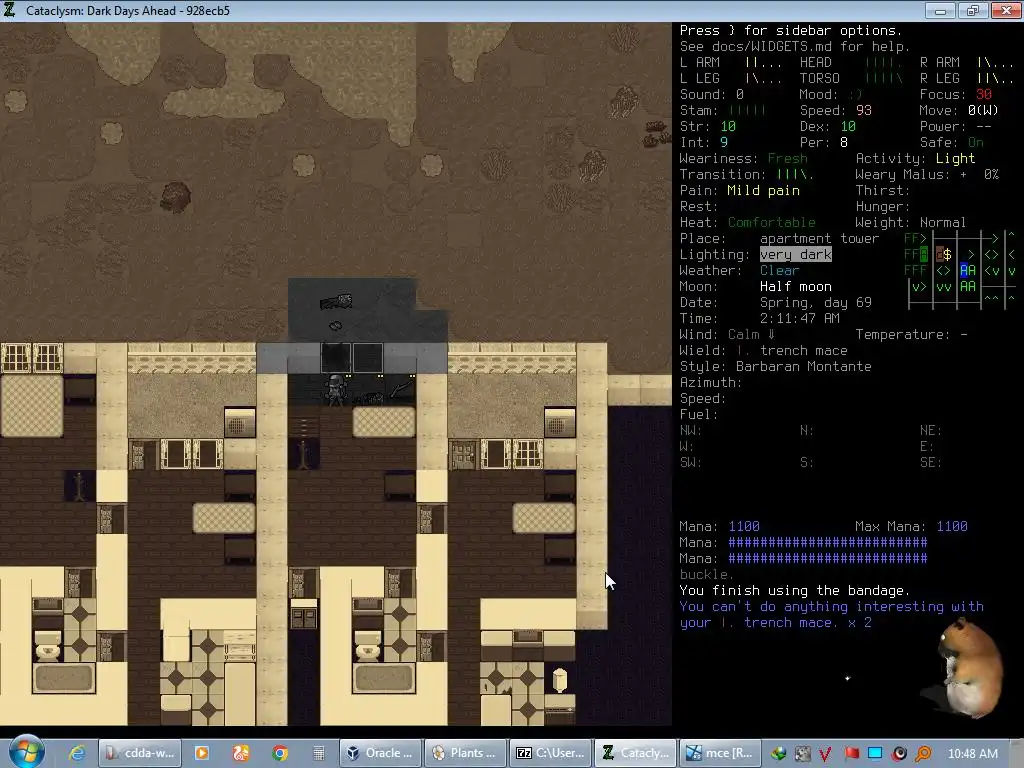Click the 'Mild pain' status text
The image size is (1024, 768).
(x=763, y=191)
